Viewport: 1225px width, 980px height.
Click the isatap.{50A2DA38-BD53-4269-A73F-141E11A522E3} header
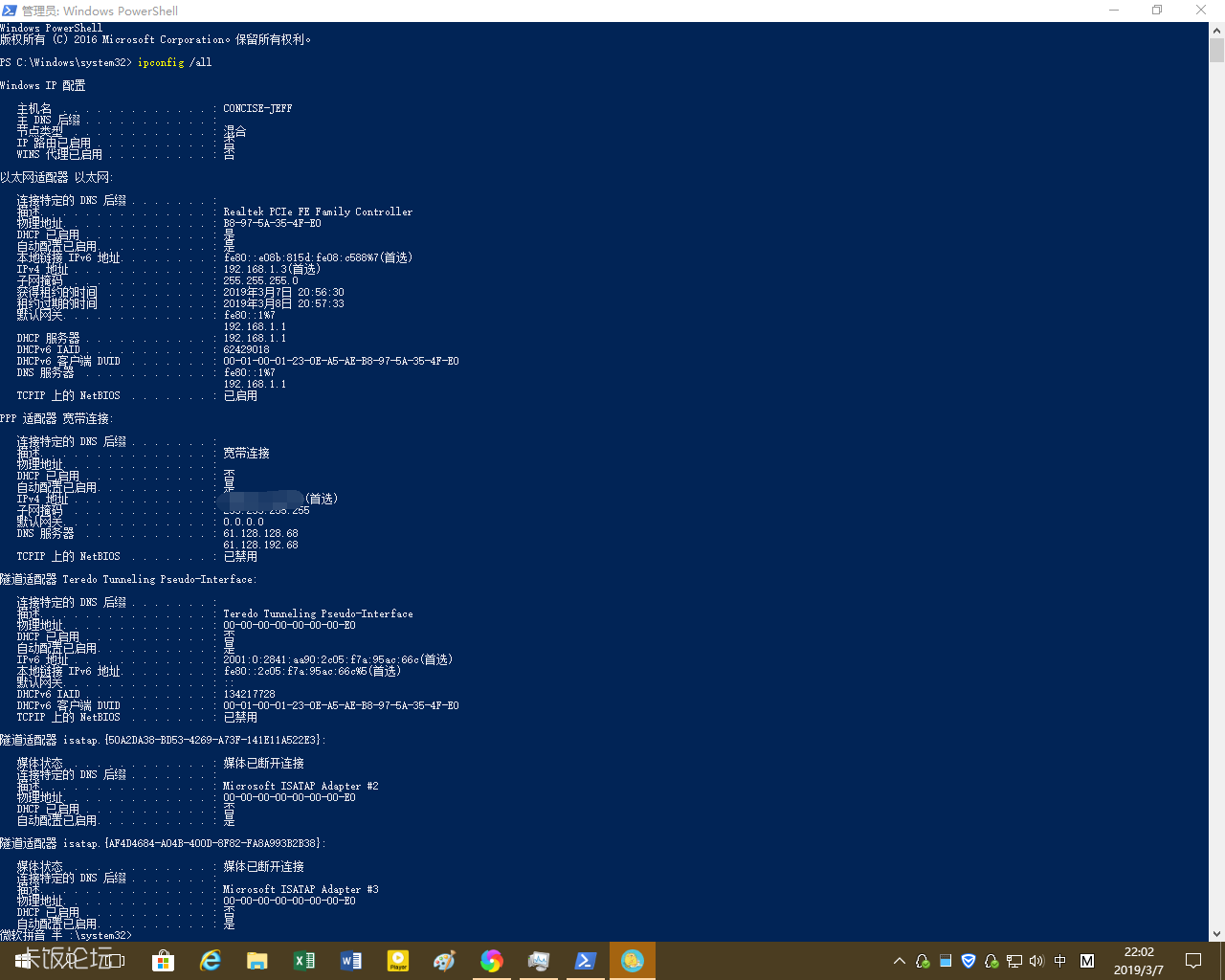[x=163, y=740]
